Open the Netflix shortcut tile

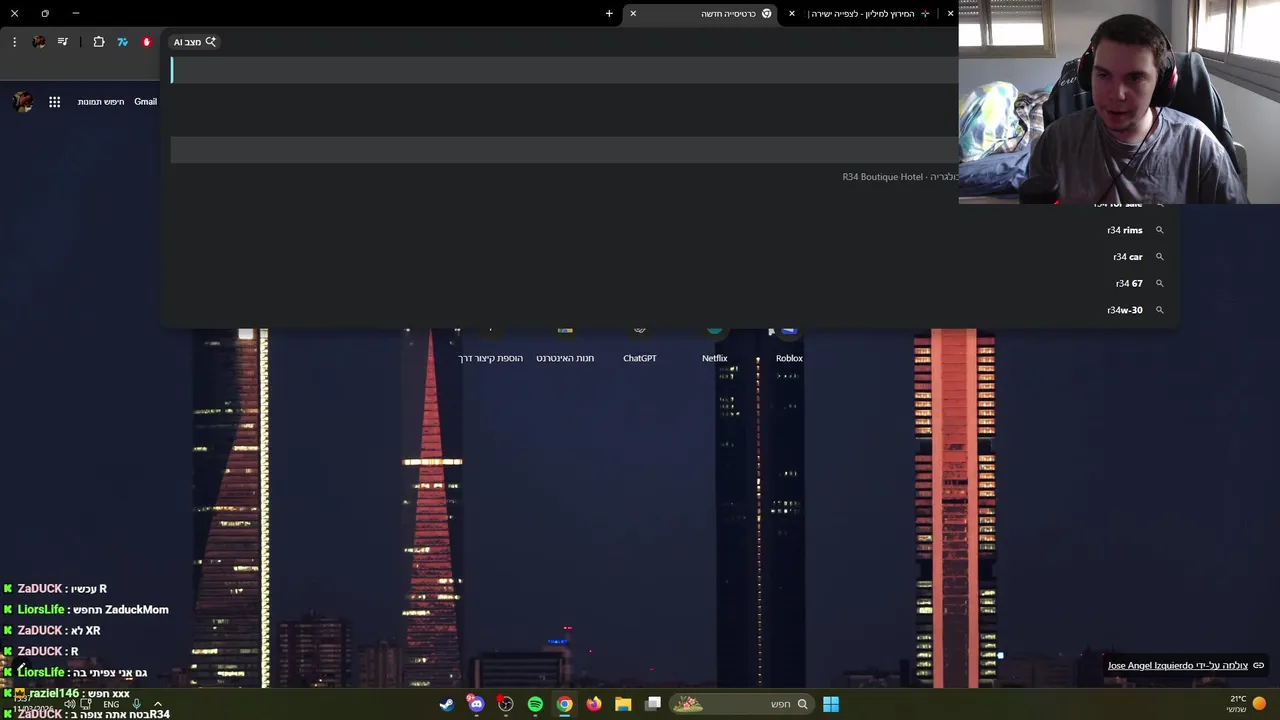pyautogui.click(x=714, y=345)
